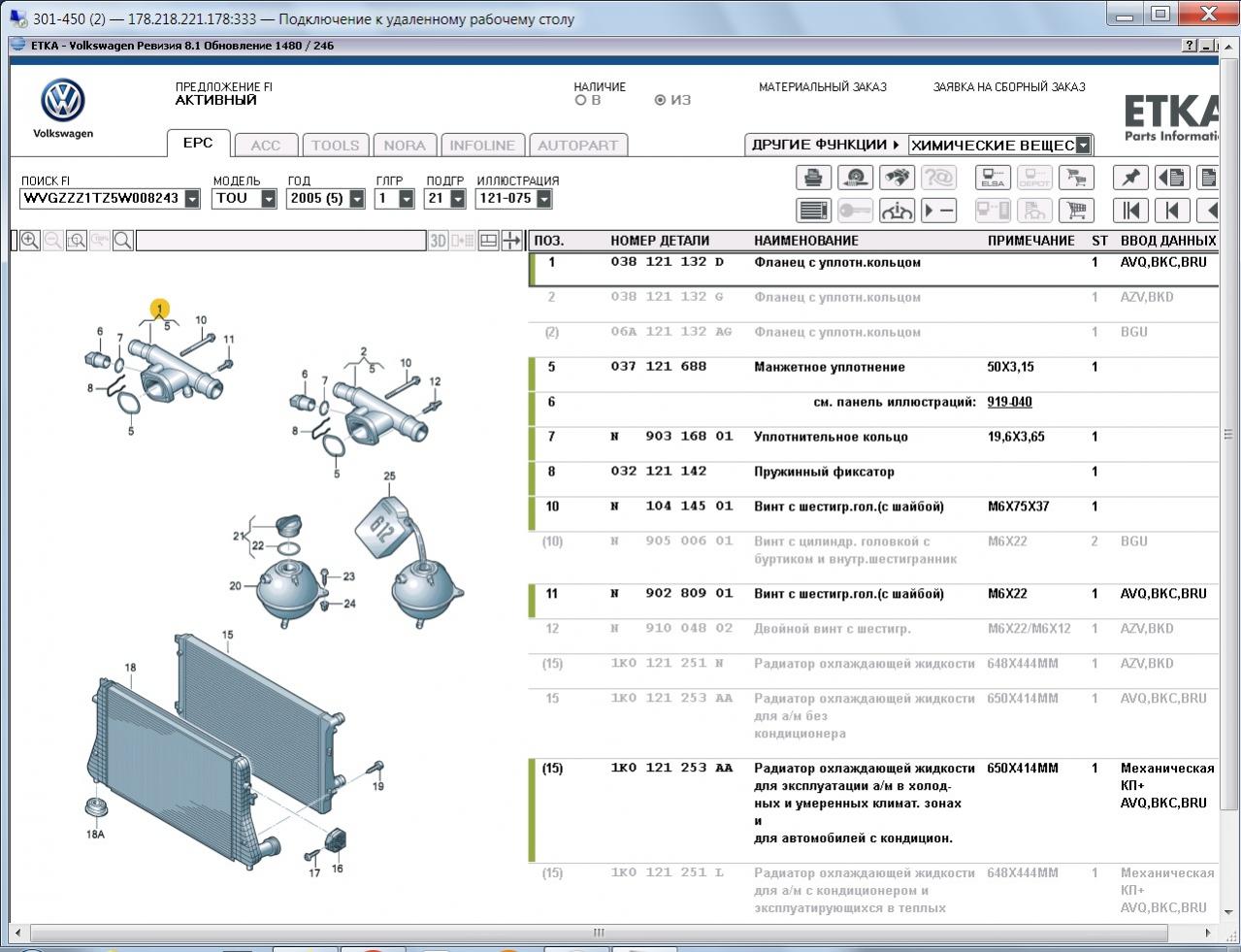The image size is (1241, 952).
Task: Click the ETKA help '?' button
Action: coord(1190,46)
